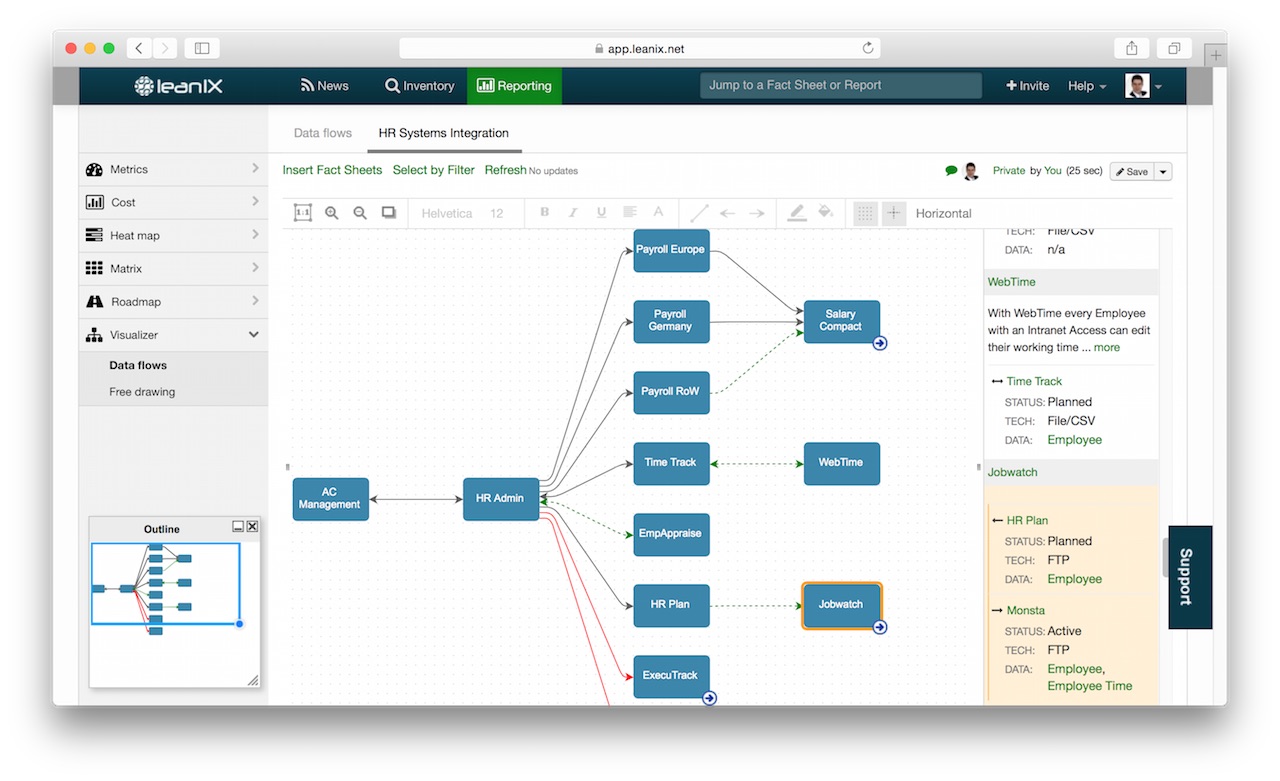
Task: Toggle the guides crosshair button
Action: tap(894, 213)
